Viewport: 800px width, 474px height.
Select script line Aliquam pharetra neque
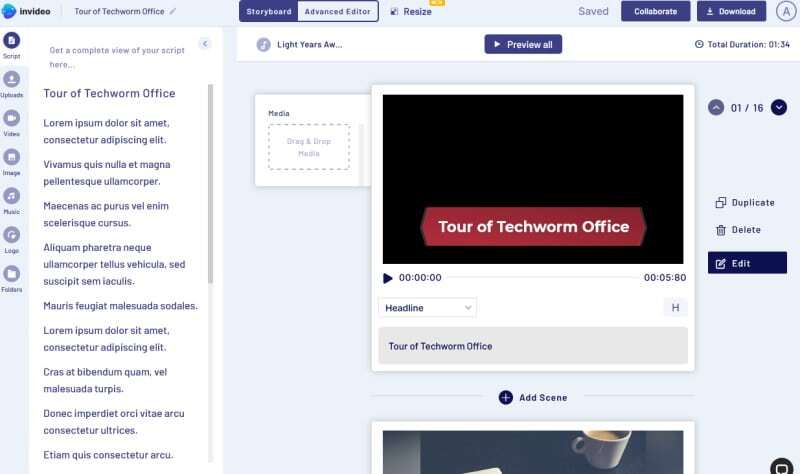[114, 264]
